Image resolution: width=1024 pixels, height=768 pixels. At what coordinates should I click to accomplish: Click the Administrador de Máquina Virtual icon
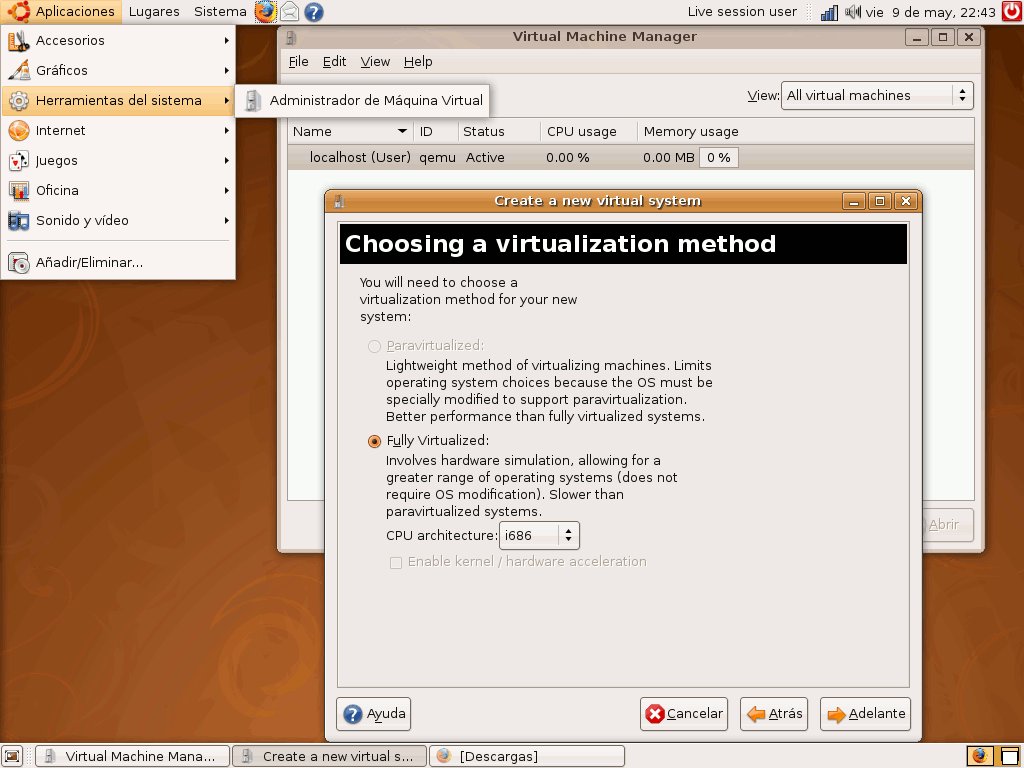tap(253, 101)
